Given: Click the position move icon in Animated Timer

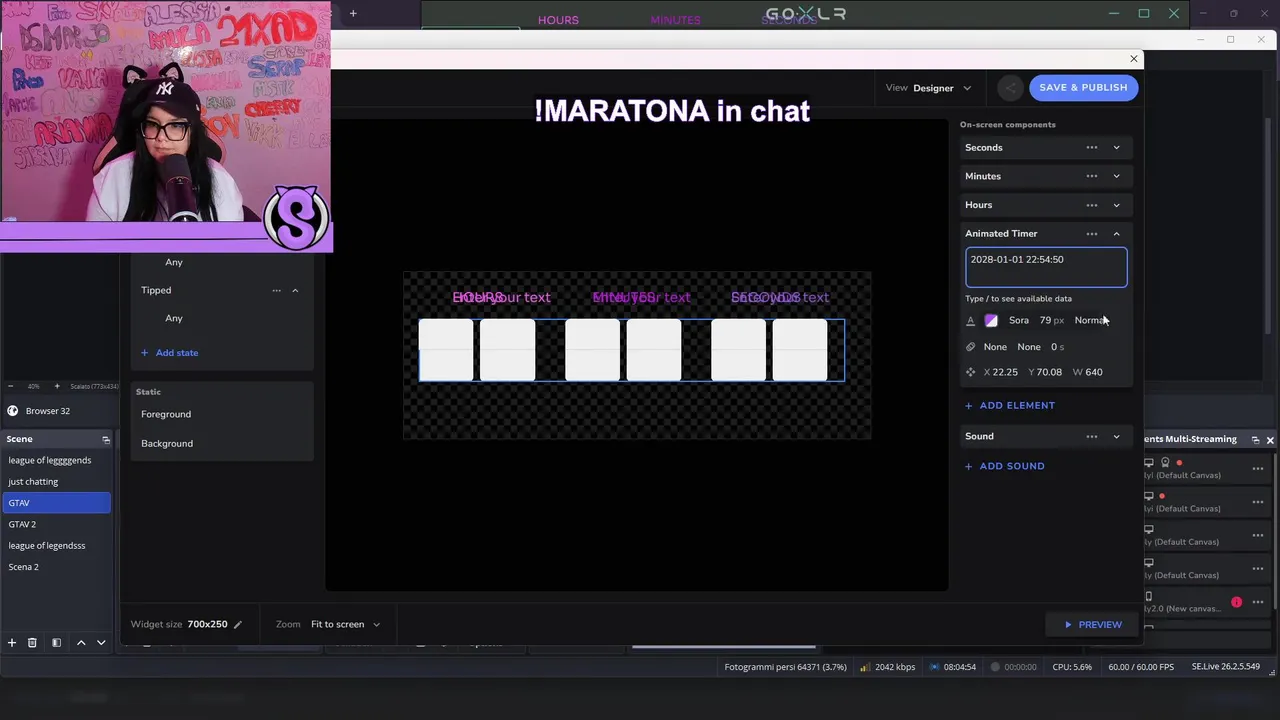Looking at the screenshot, I should coord(970,372).
